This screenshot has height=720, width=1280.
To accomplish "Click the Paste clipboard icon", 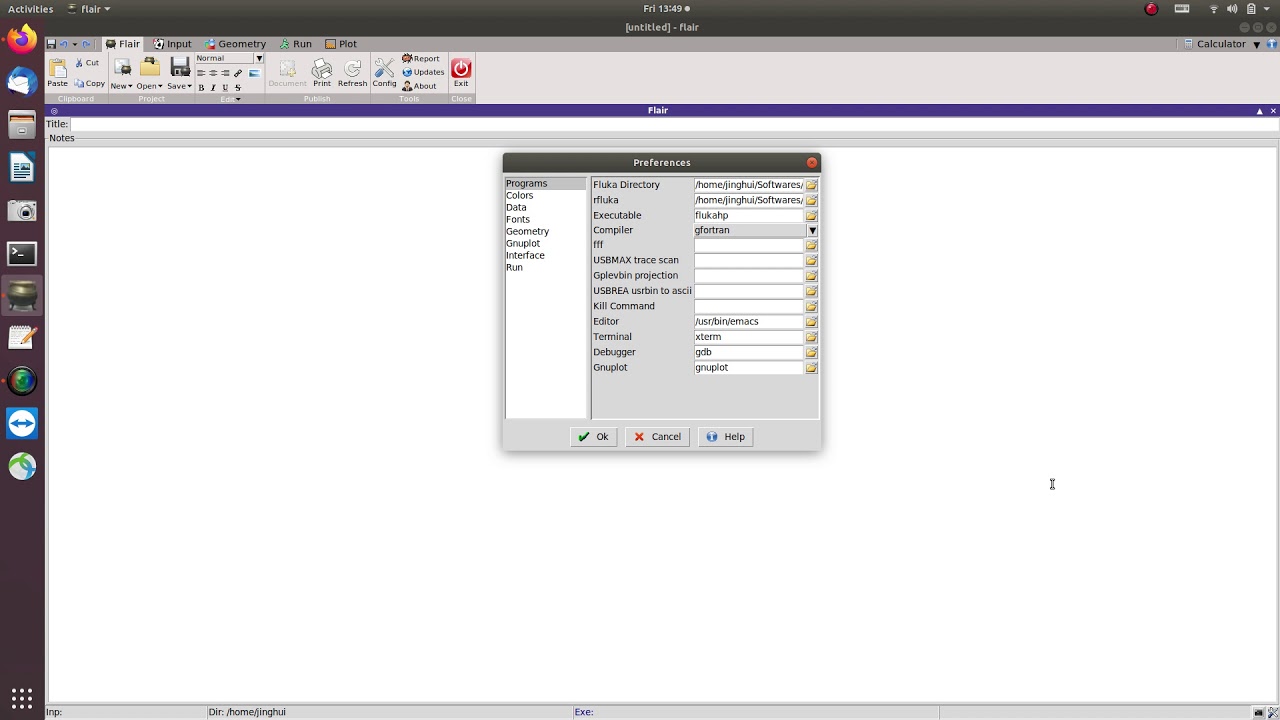I will pyautogui.click(x=57, y=68).
